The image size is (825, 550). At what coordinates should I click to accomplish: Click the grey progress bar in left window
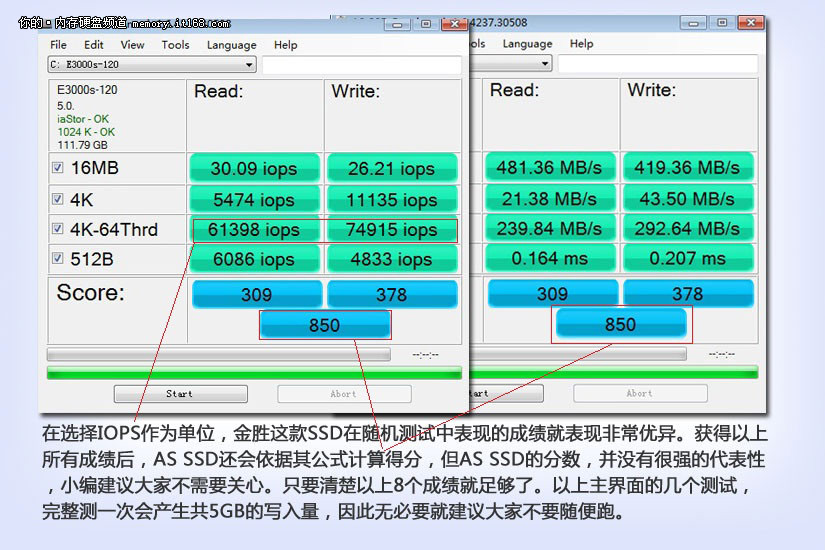[x=218, y=354]
